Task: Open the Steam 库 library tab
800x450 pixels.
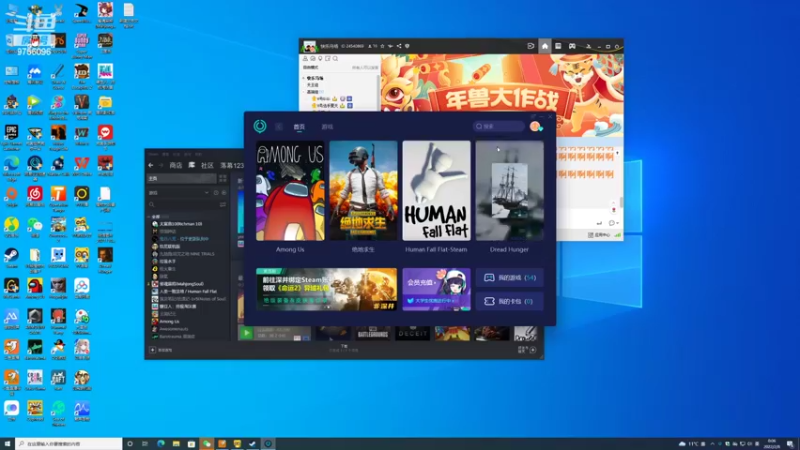Action: 191,165
